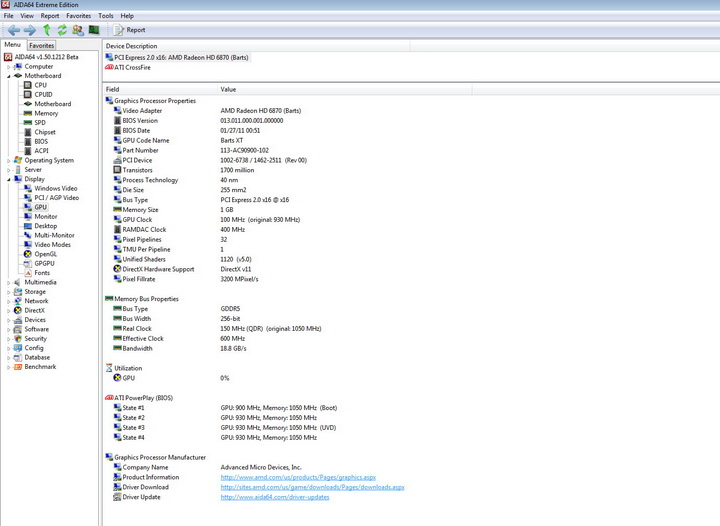Click the Field column header
The width and height of the screenshot is (720, 526).
pyautogui.click(x=160, y=90)
